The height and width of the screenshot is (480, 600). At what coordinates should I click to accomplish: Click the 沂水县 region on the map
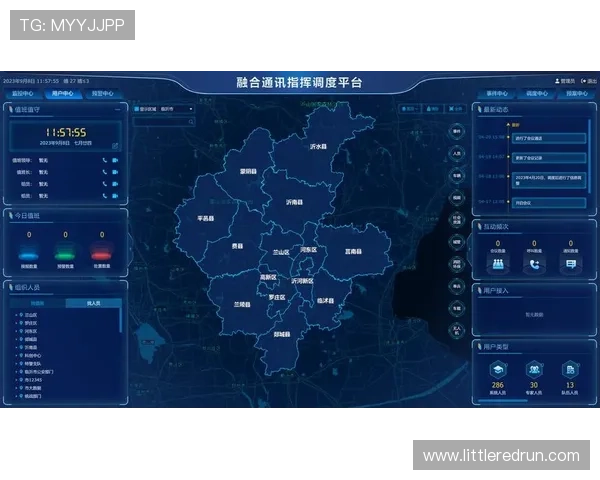click(318, 146)
